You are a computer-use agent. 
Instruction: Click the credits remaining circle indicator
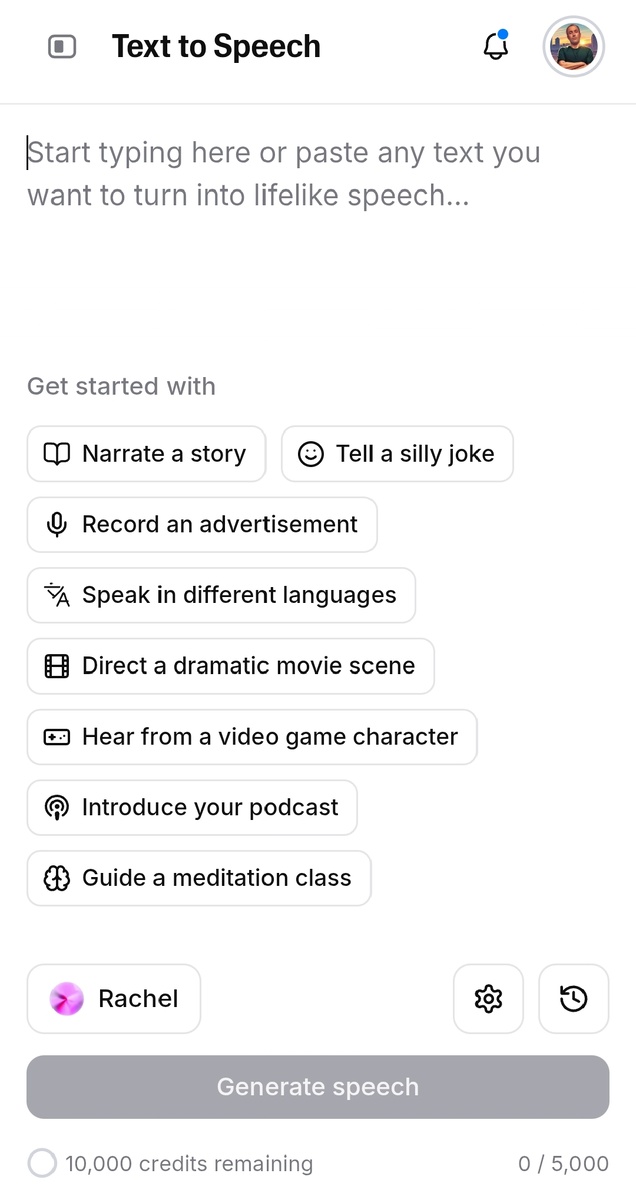coord(42,1163)
